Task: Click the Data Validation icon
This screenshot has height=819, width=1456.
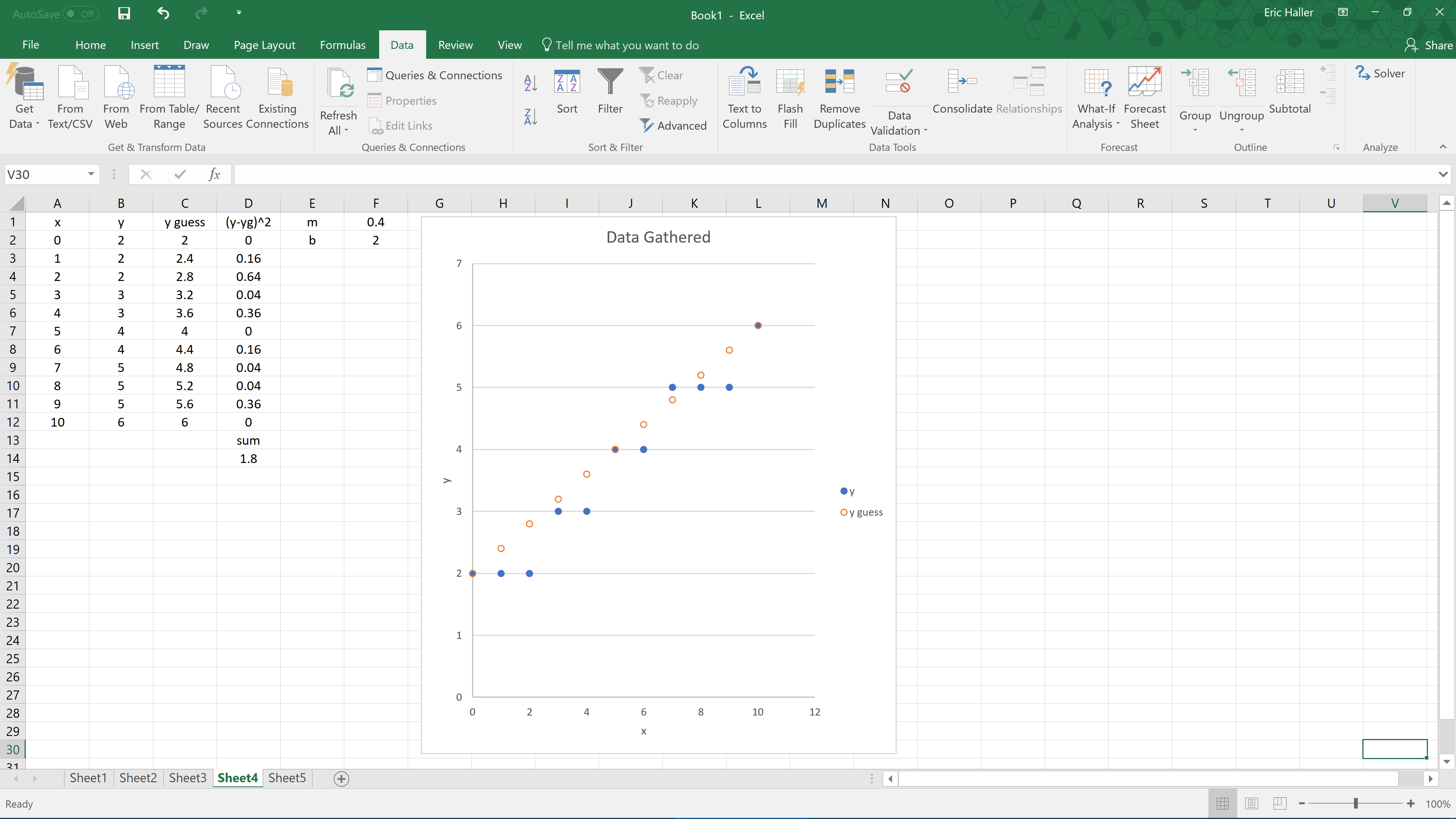Action: 899,82
